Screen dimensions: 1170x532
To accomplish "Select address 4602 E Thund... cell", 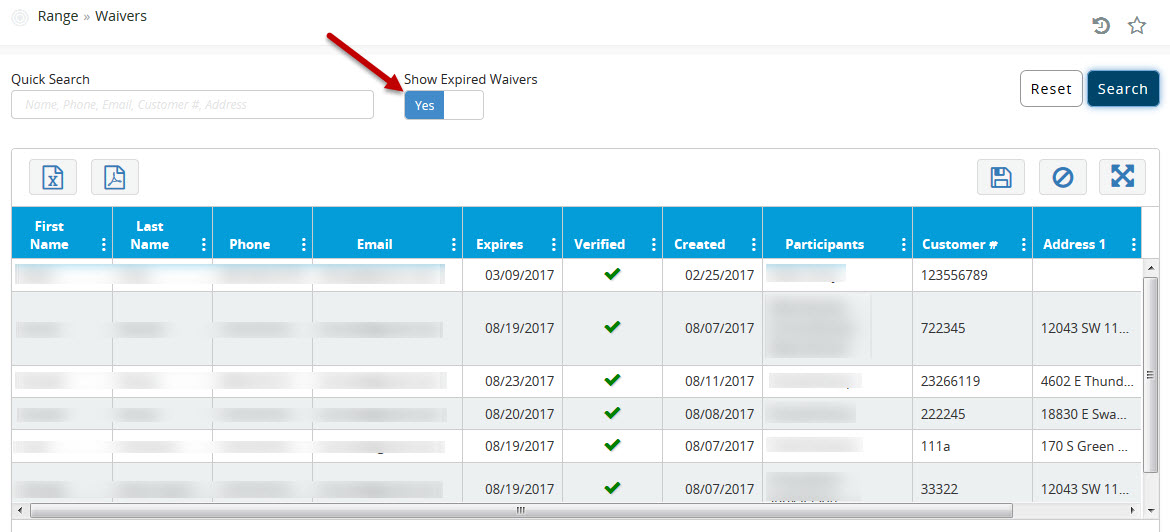I will (x=1087, y=381).
